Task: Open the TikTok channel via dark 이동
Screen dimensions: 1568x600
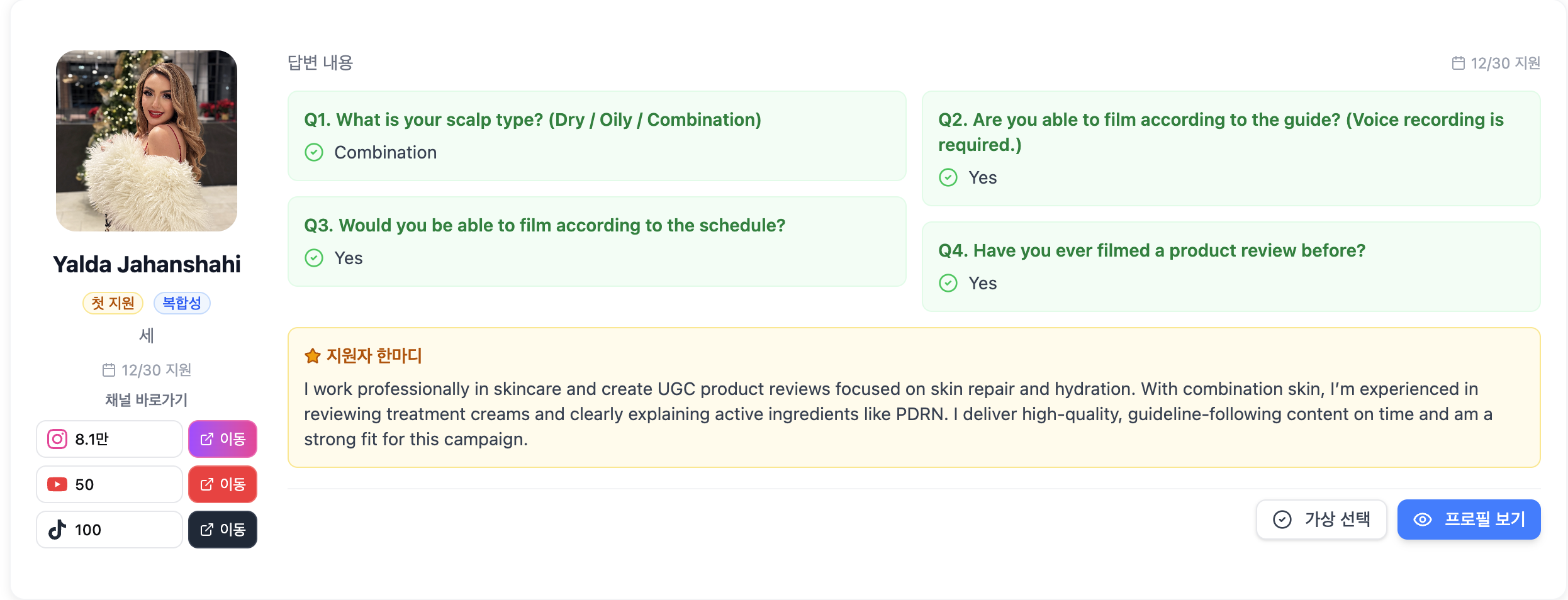Action: coord(223,530)
